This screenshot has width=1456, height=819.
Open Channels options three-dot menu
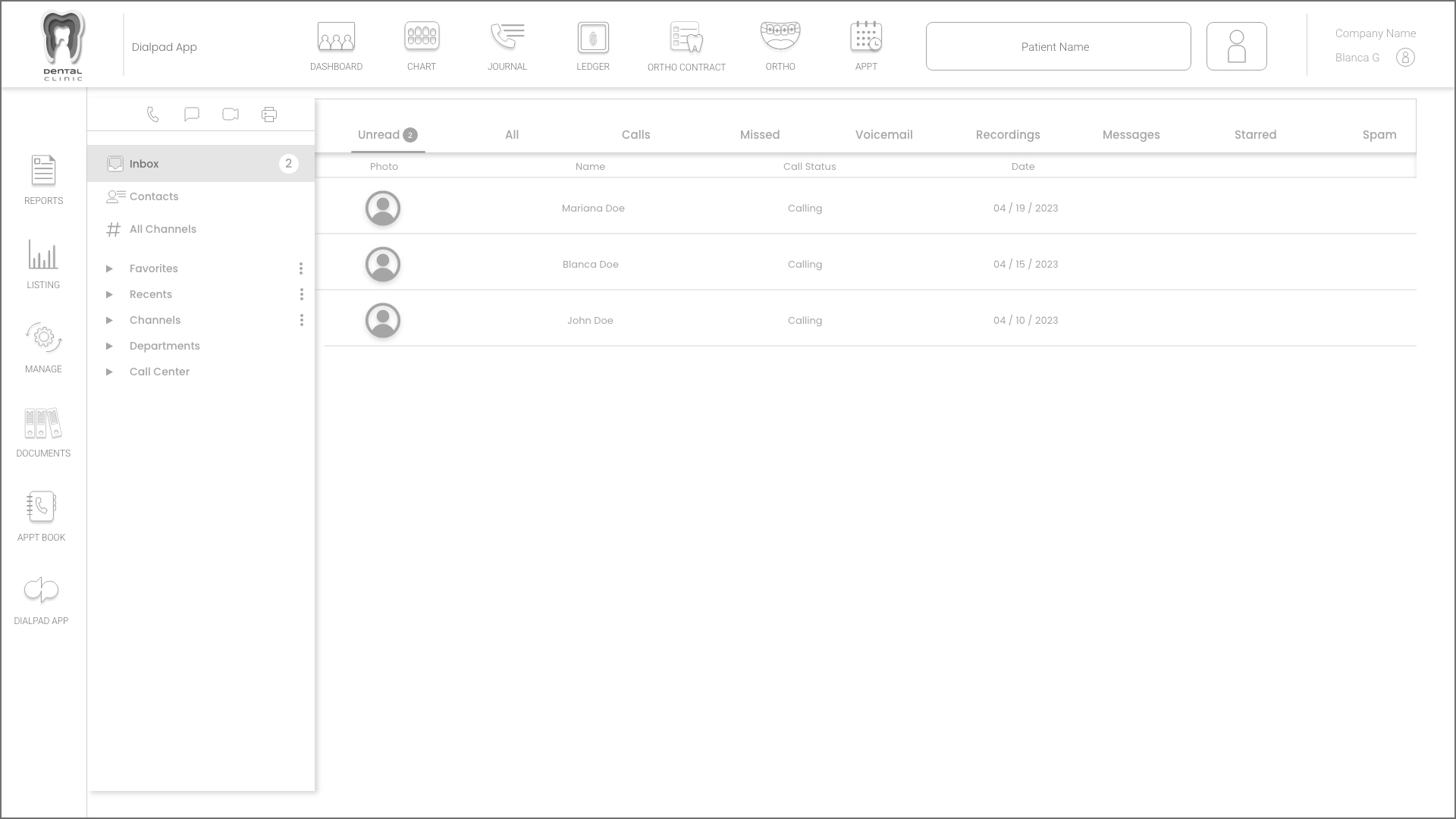(x=301, y=320)
